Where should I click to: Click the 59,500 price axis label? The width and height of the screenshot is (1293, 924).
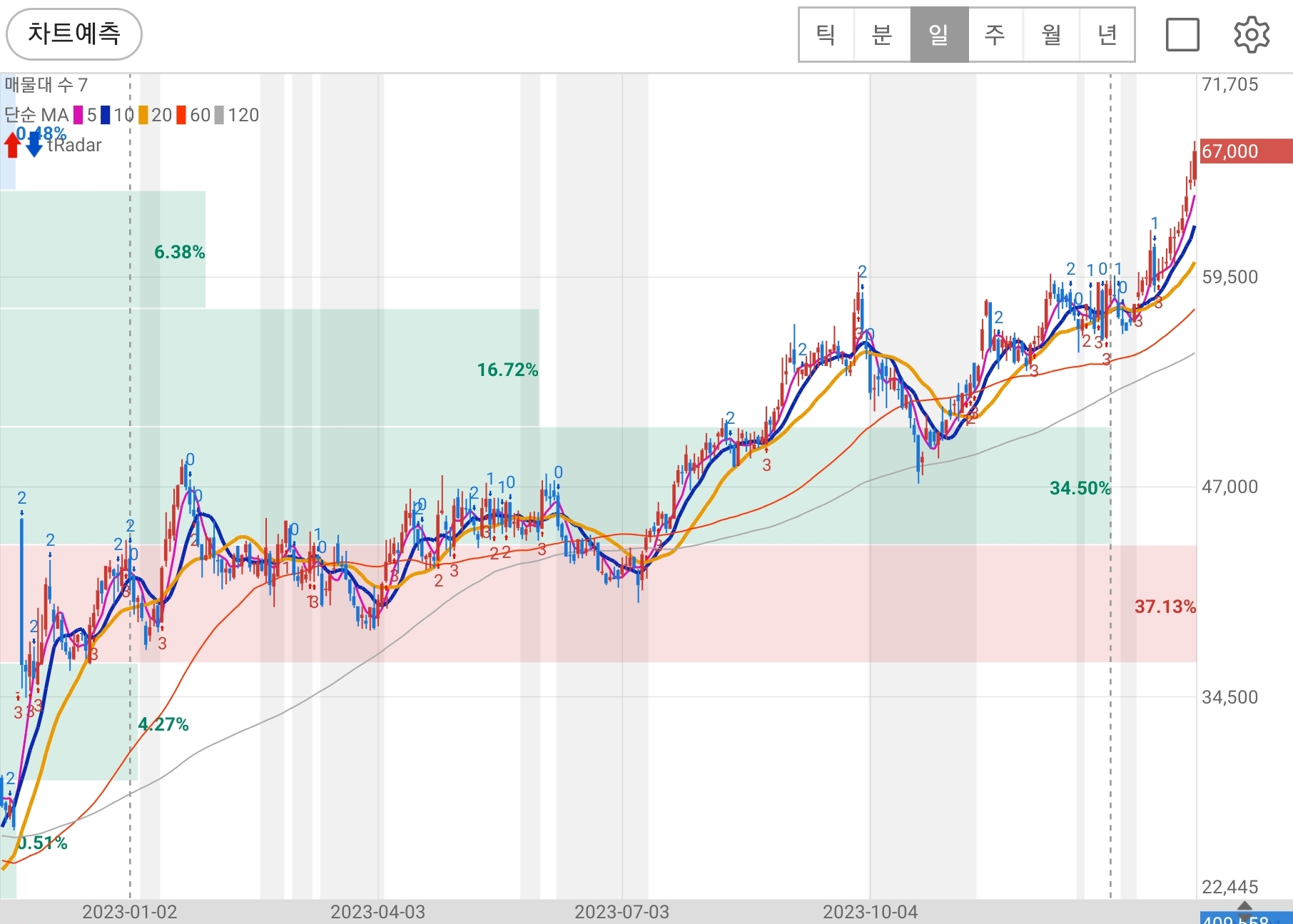[1230, 277]
